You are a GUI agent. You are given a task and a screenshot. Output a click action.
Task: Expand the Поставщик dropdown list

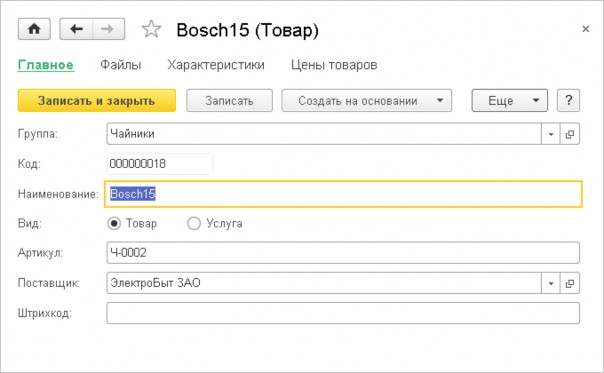tap(551, 283)
